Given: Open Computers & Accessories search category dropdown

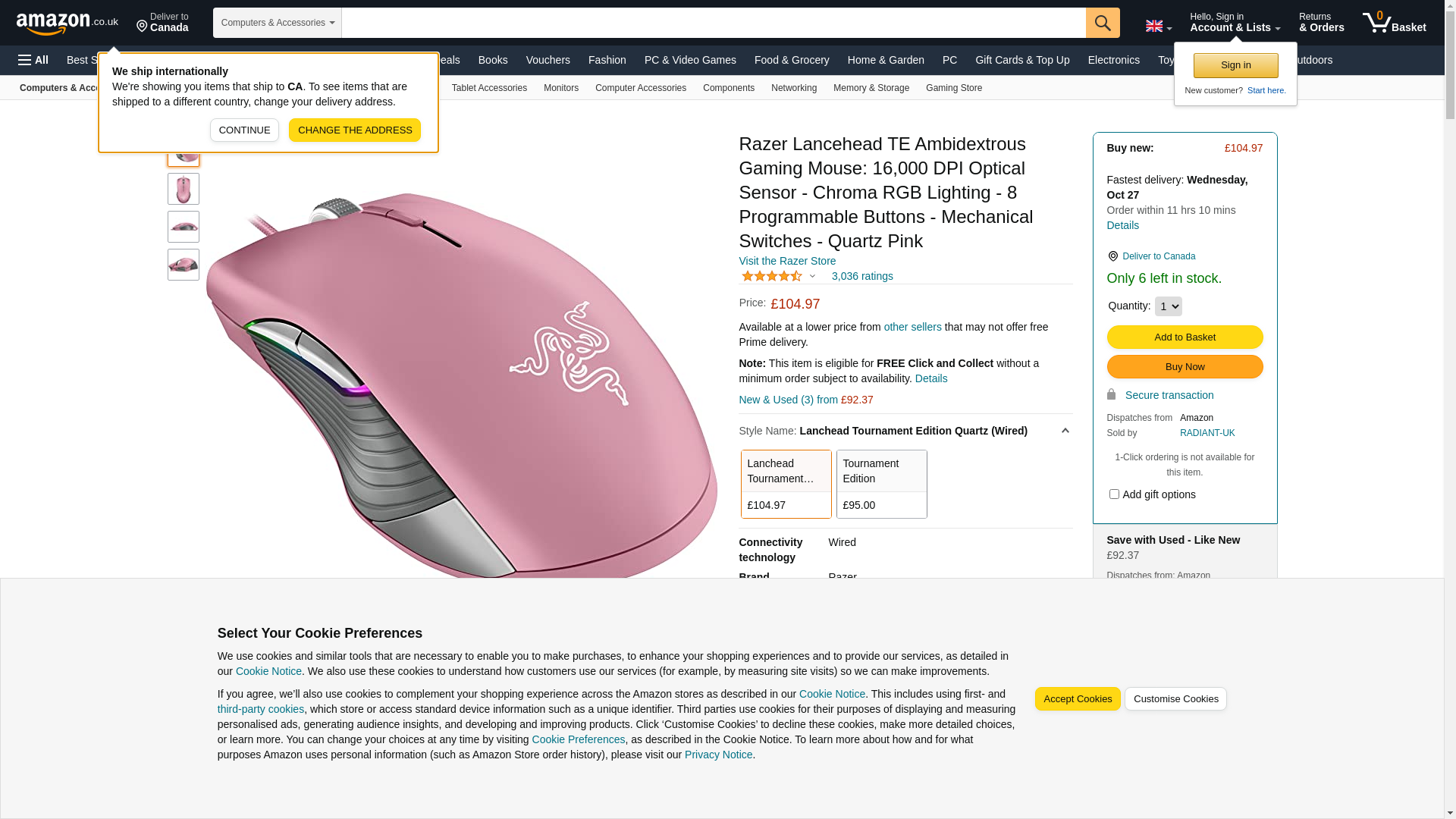Looking at the screenshot, I should (278, 23).
